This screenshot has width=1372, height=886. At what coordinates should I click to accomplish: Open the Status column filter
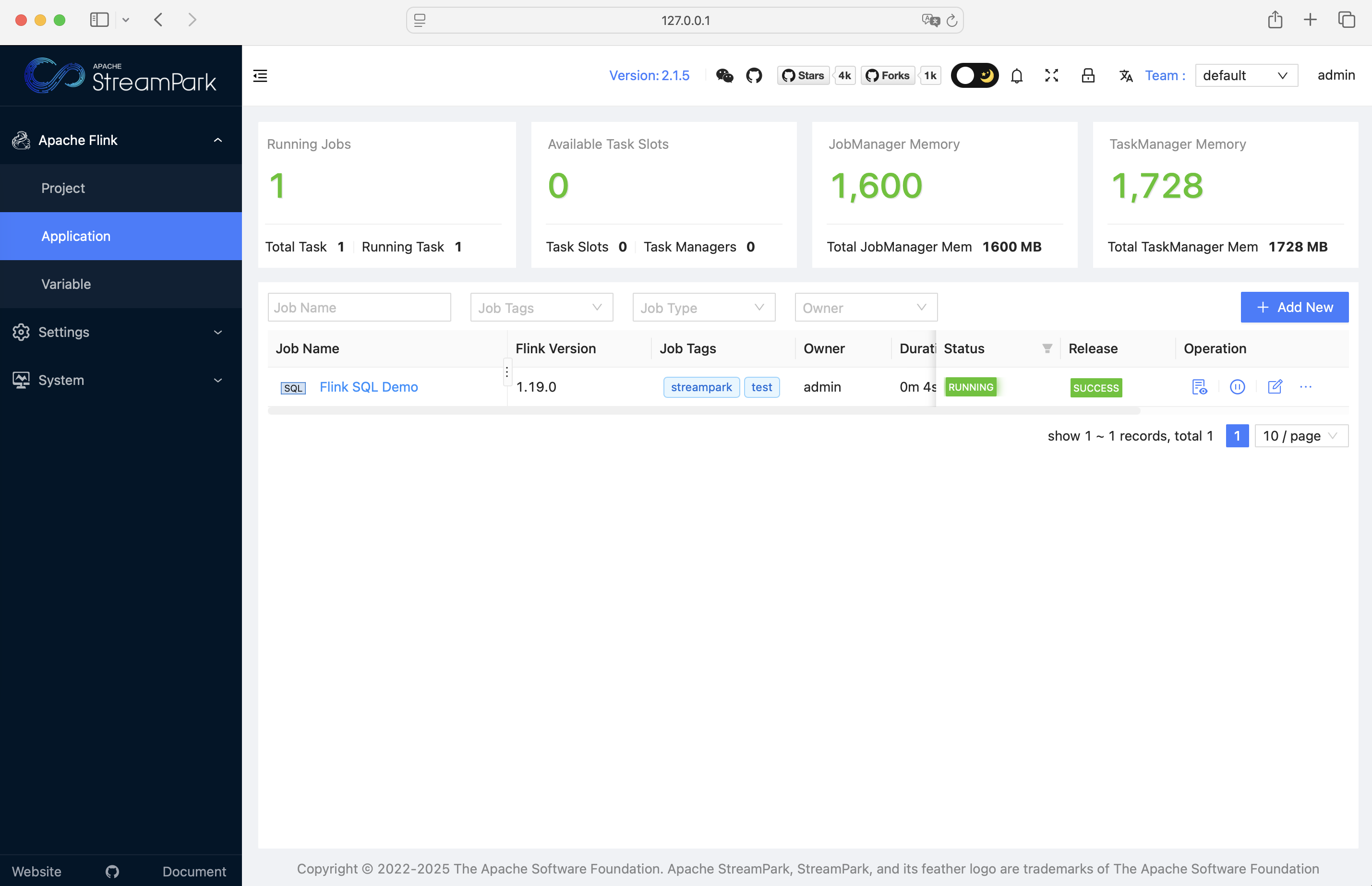(1047, 348)
